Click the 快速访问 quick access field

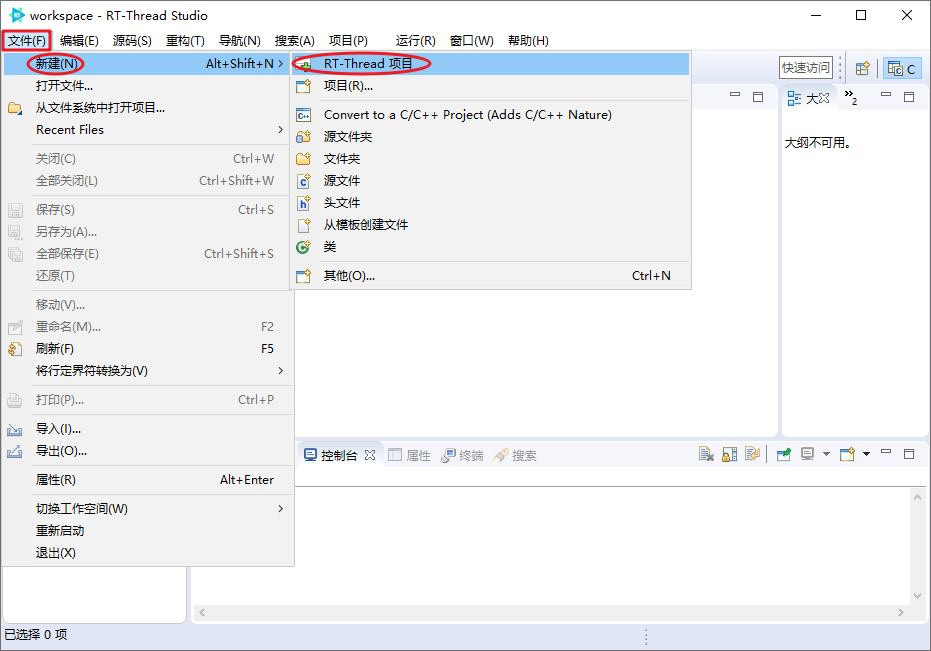(x=806, y=68)
